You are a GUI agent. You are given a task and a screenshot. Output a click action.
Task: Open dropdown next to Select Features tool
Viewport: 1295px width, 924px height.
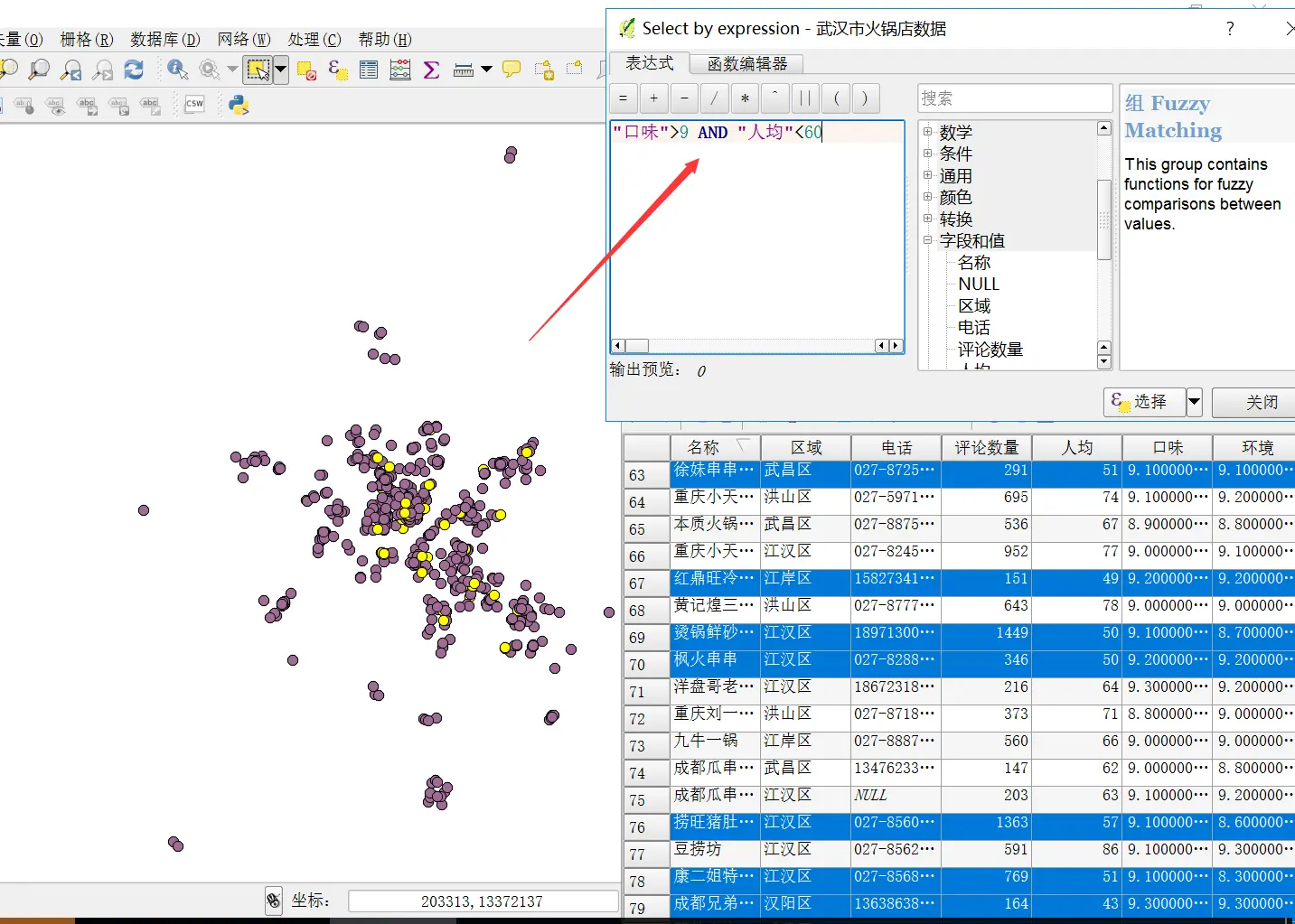pos(280,70)
